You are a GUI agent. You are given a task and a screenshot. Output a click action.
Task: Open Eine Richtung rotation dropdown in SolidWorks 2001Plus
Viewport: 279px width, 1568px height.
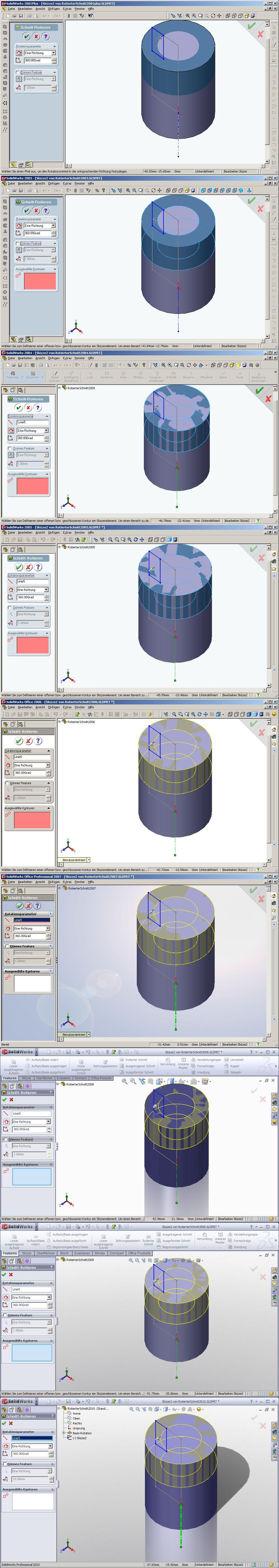click(53, 53)
